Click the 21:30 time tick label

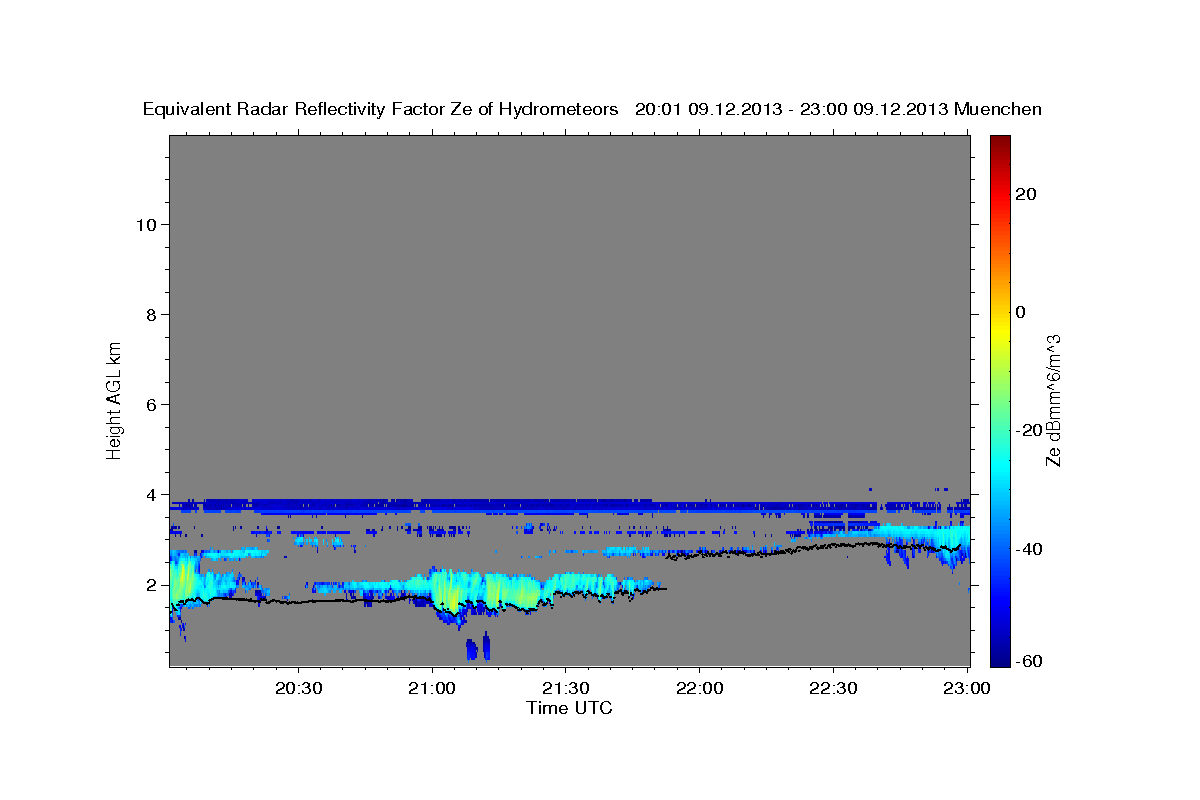click(x=565, y=688)
